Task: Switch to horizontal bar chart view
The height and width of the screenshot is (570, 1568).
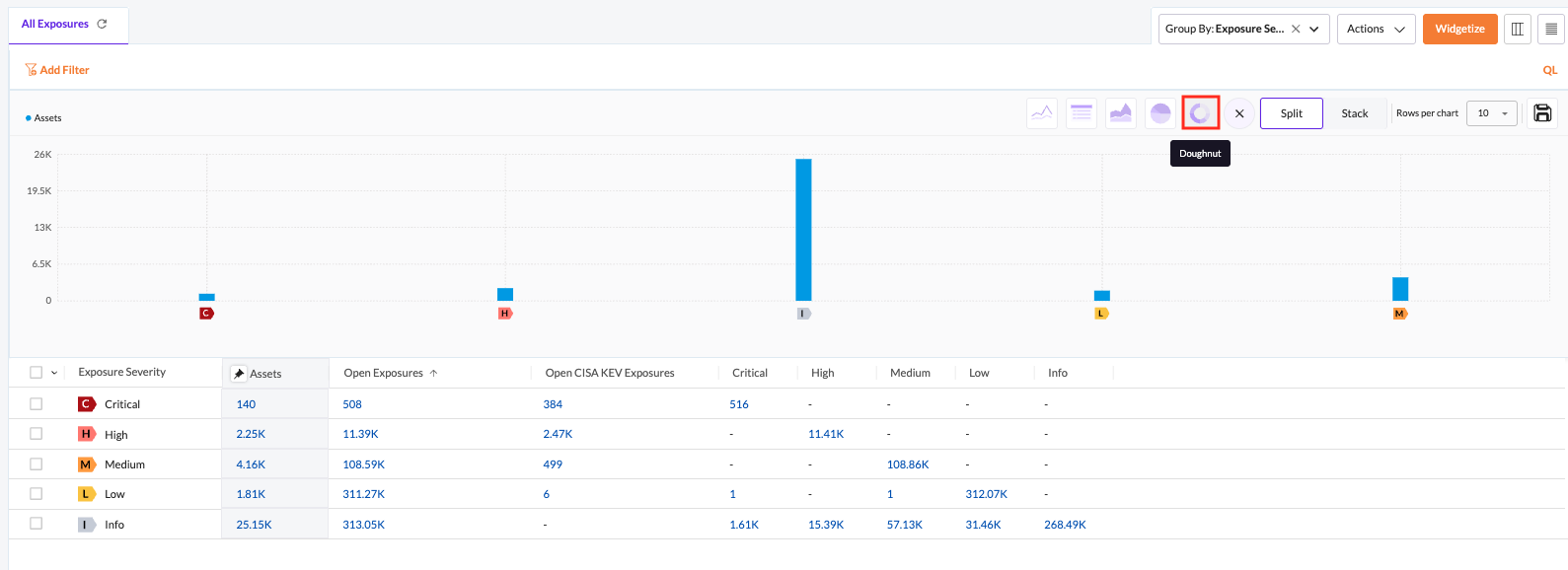Action: pyautogui.click(x=1082, y=113)
